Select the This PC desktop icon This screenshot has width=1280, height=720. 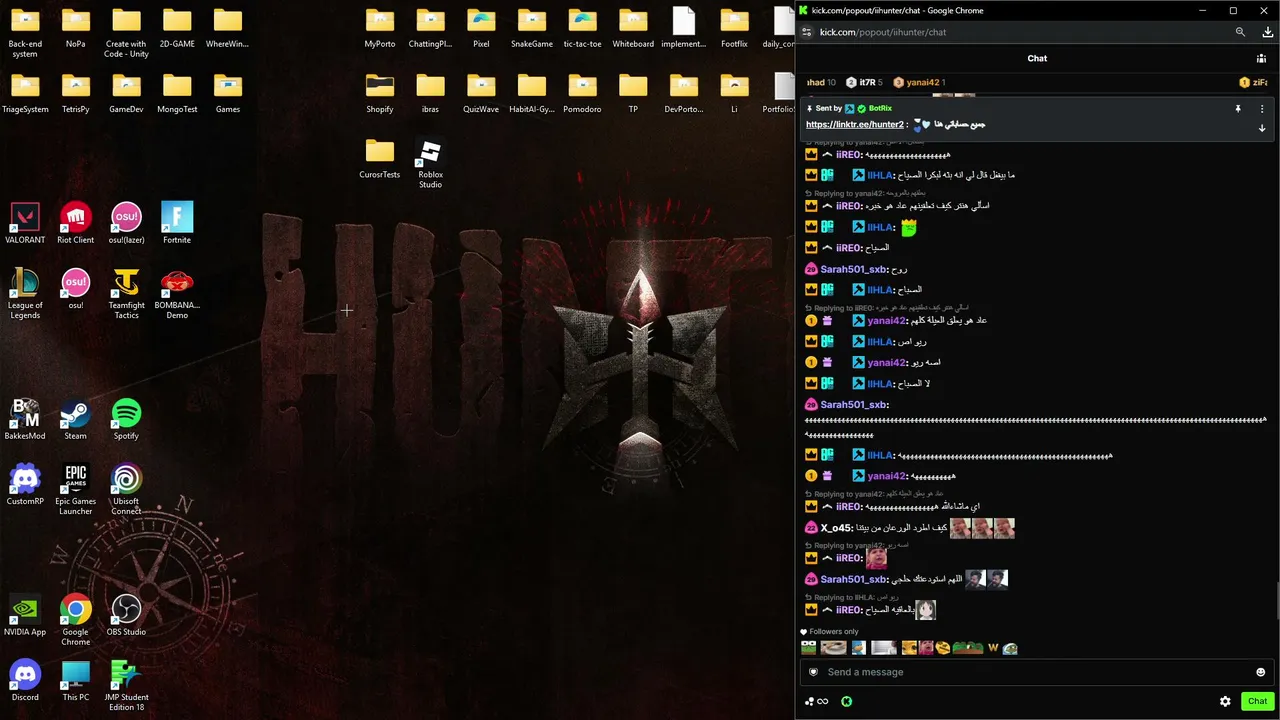76,681
